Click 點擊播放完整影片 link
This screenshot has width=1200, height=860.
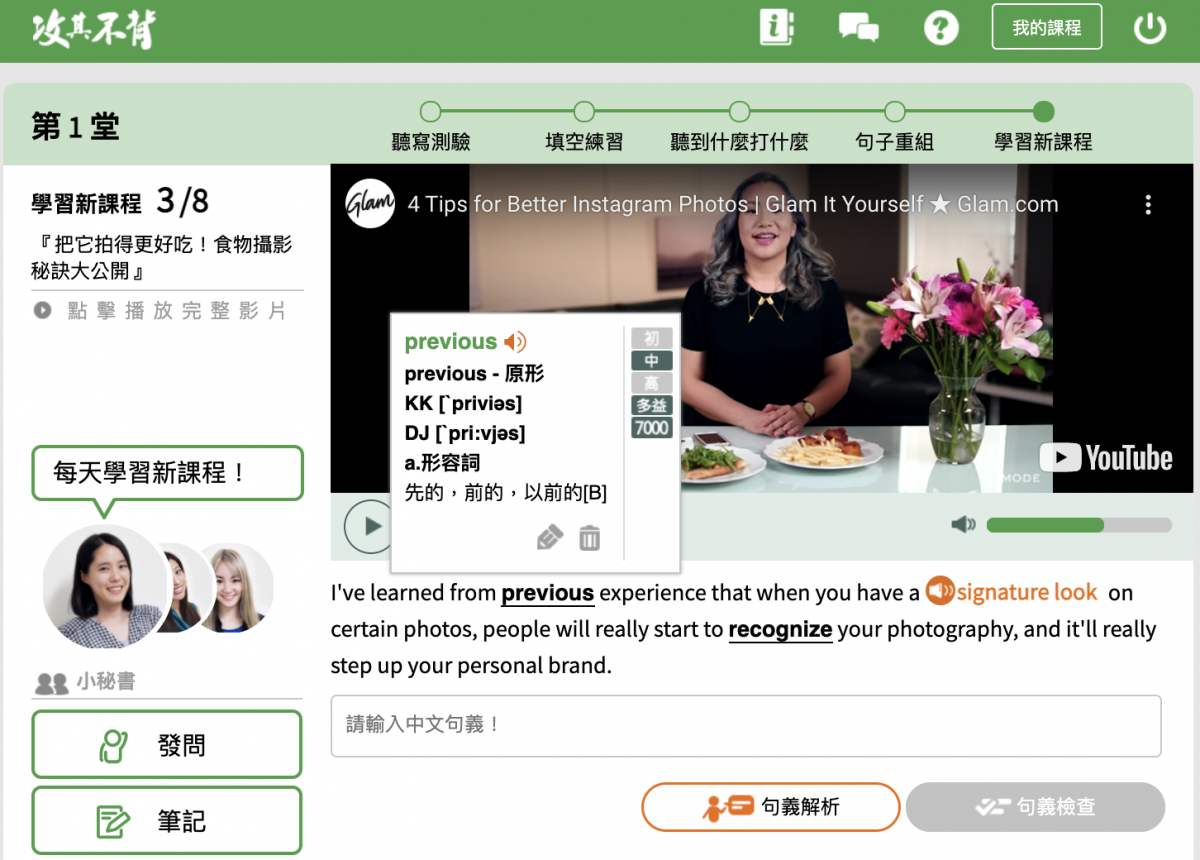pos(160,310)
